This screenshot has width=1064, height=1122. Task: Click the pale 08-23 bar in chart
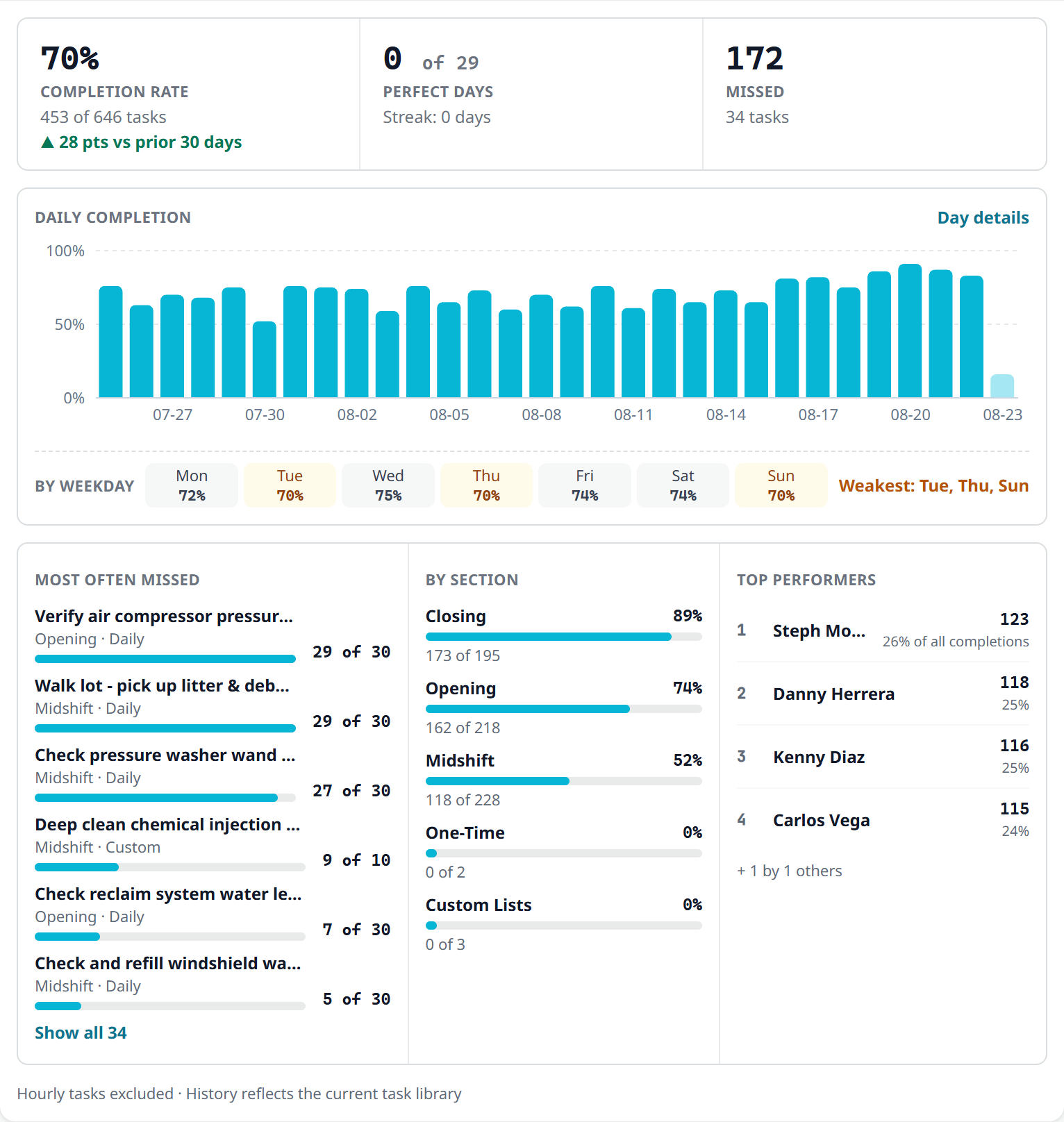(1002, 386)
